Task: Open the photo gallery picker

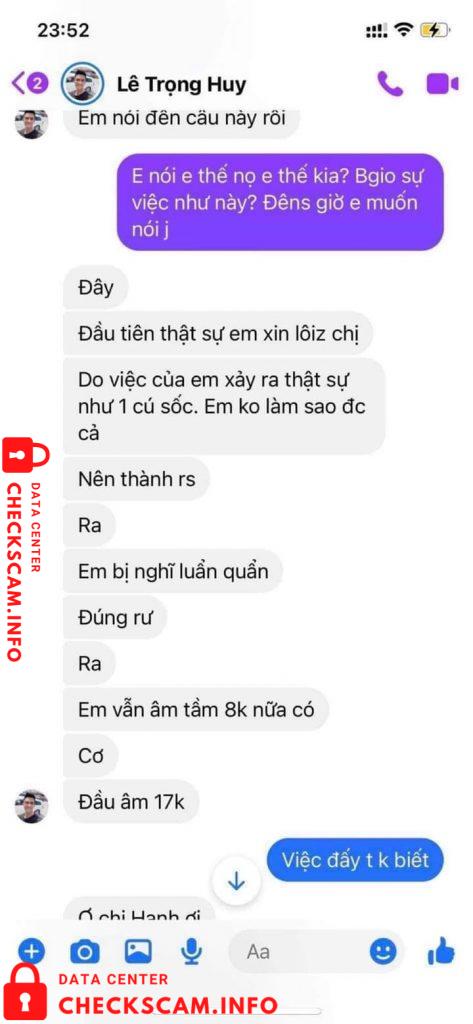Action: coord(139,952)
